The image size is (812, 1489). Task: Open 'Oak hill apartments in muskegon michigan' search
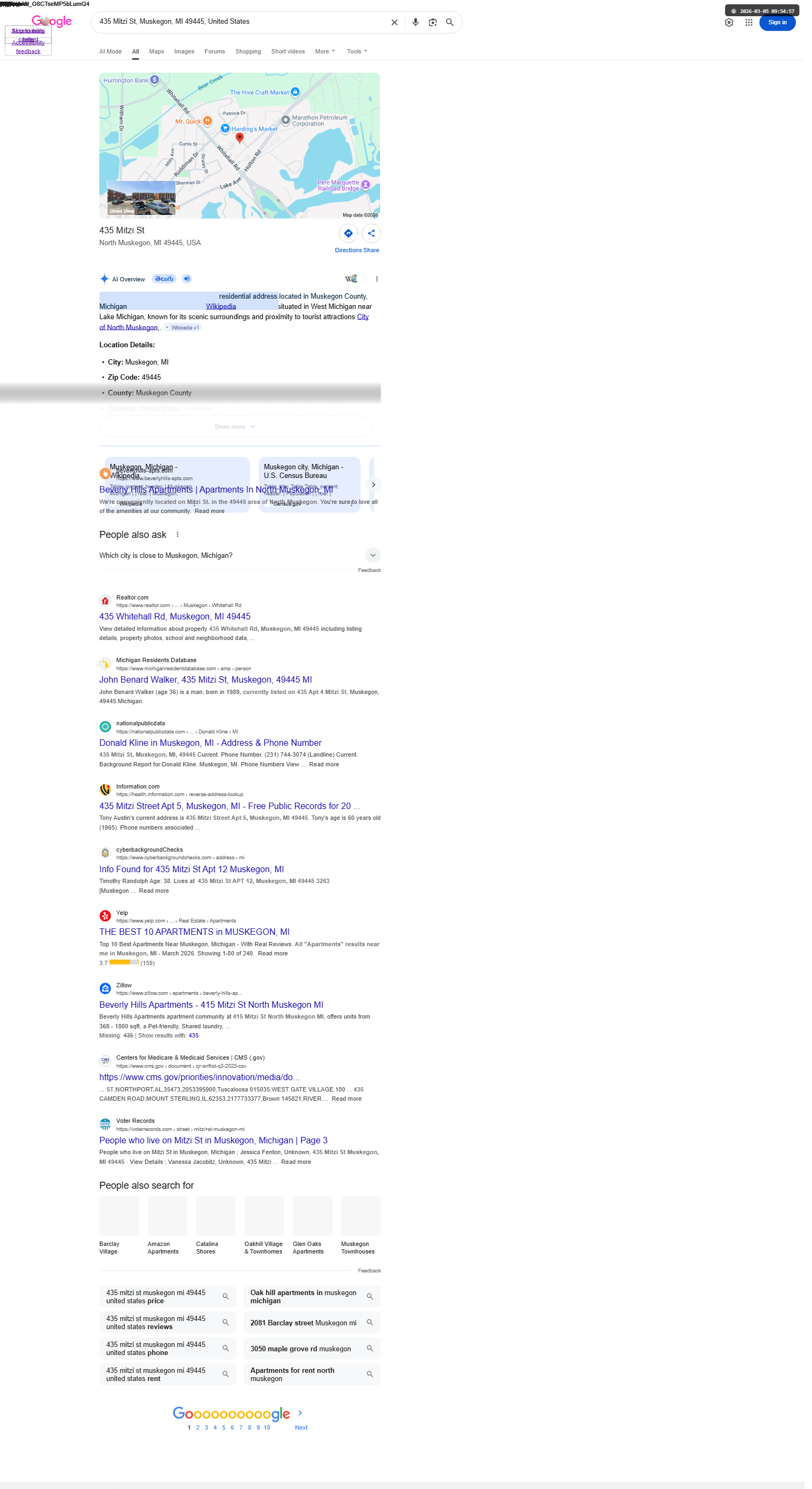pyautogui.click(x=312, y=1297)
